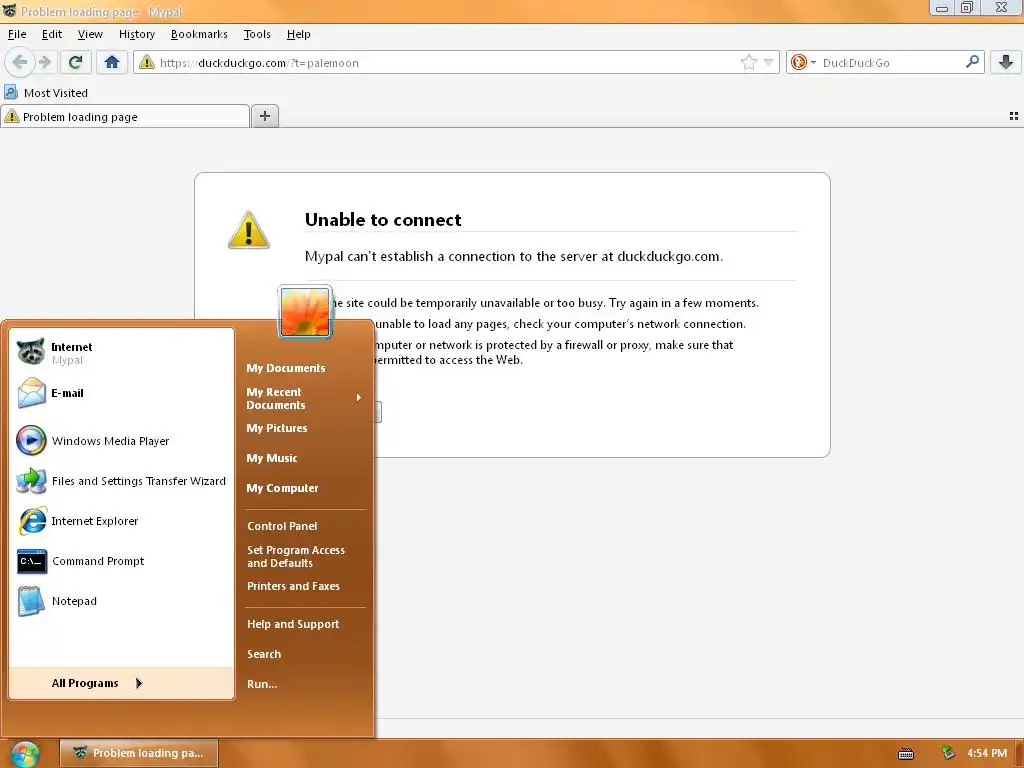Open Command Prompt

pos(121,561)
